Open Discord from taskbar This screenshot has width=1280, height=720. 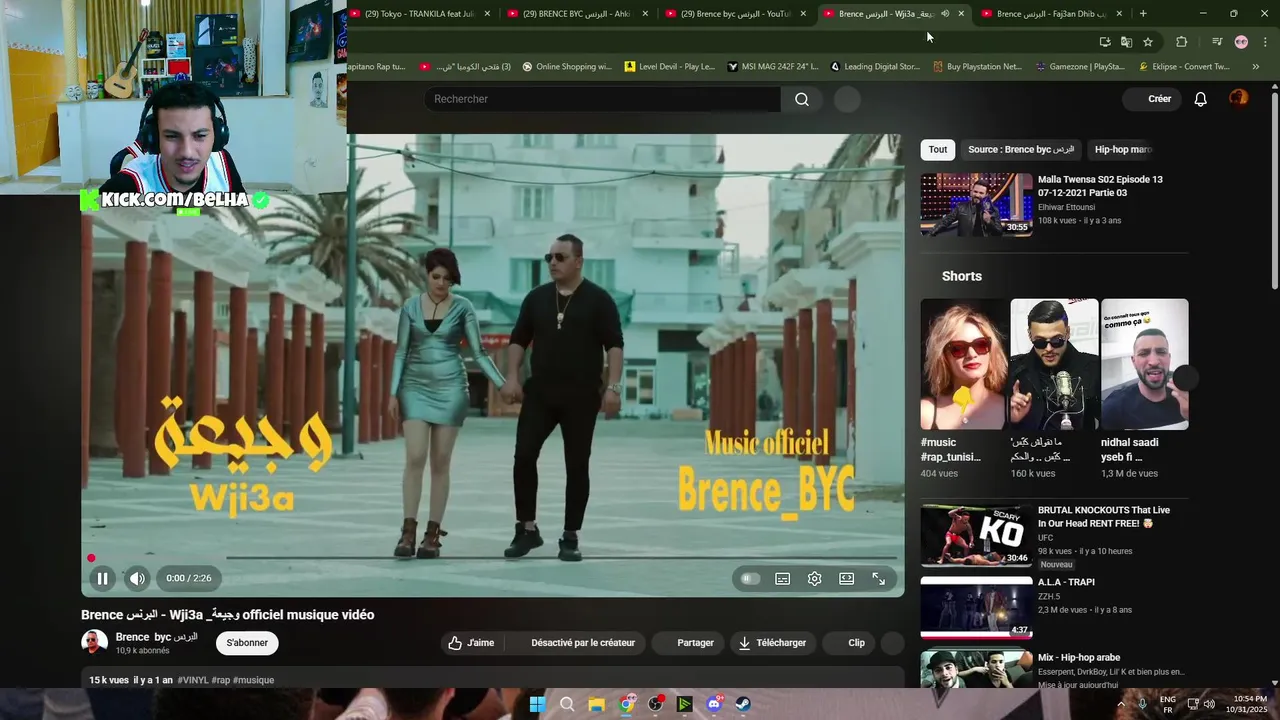[714, 704]
